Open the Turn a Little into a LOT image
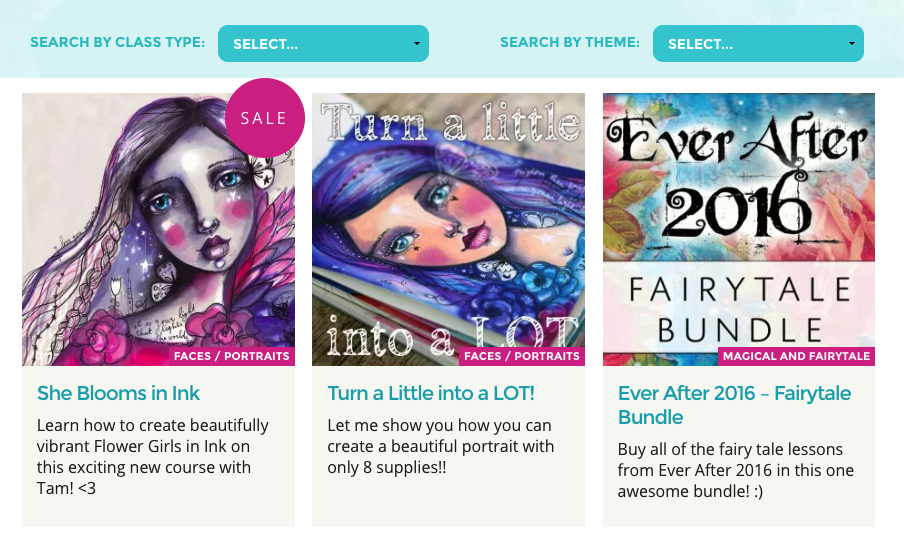The height and width of the screenshot is (543, 904). point(449,229)
